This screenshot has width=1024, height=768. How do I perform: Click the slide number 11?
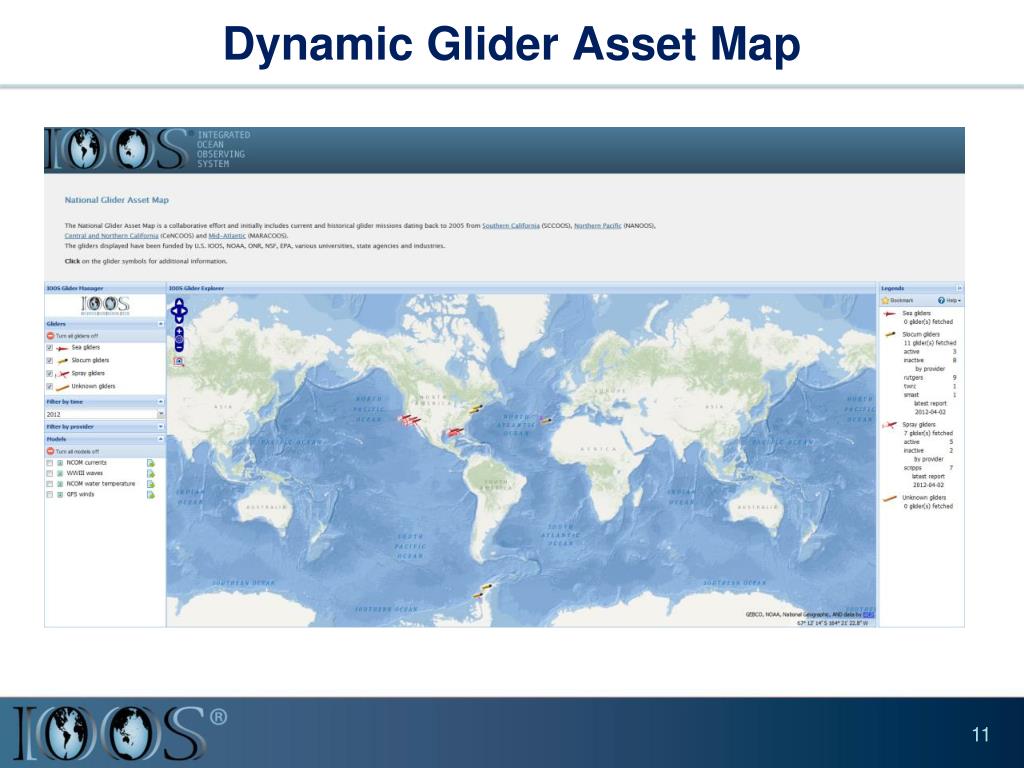[980, 735]
